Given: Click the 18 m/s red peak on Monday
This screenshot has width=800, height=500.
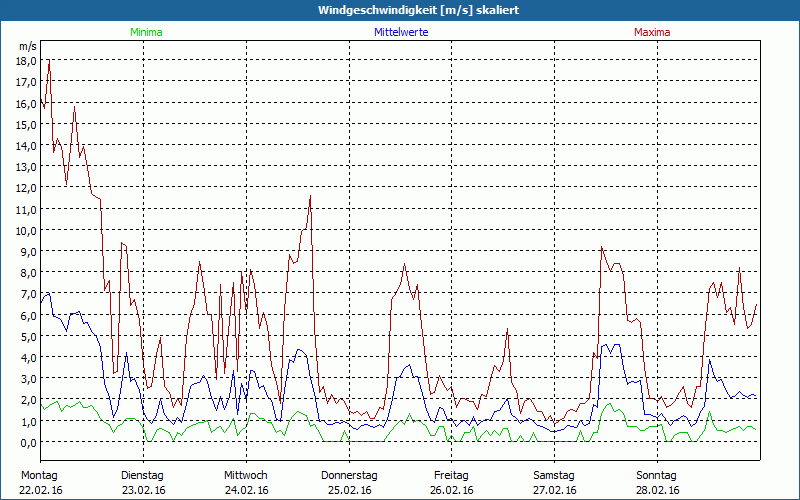Looking at the screenshot, I should point(49,60).
